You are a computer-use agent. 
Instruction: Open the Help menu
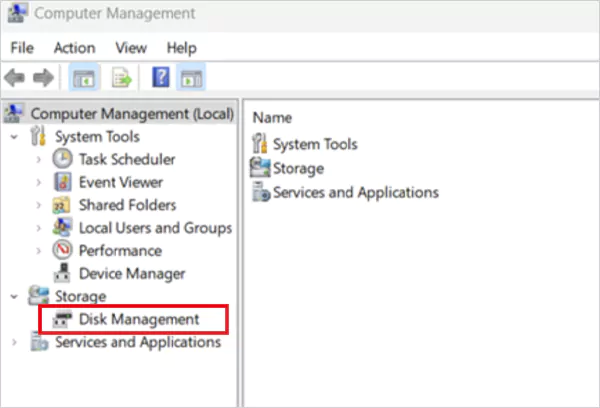click(x=181, y=48)
